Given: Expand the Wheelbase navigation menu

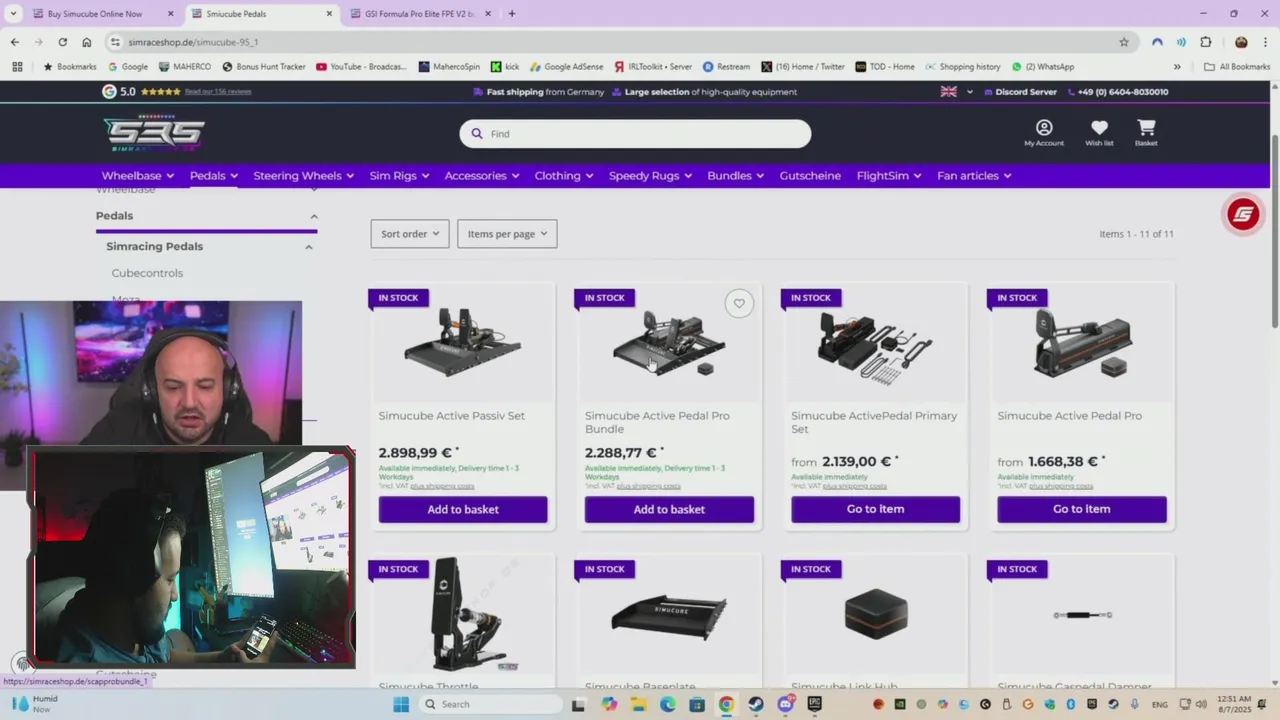Looking at the screenshot, I should pyautogui.click(x=138, y=176).
